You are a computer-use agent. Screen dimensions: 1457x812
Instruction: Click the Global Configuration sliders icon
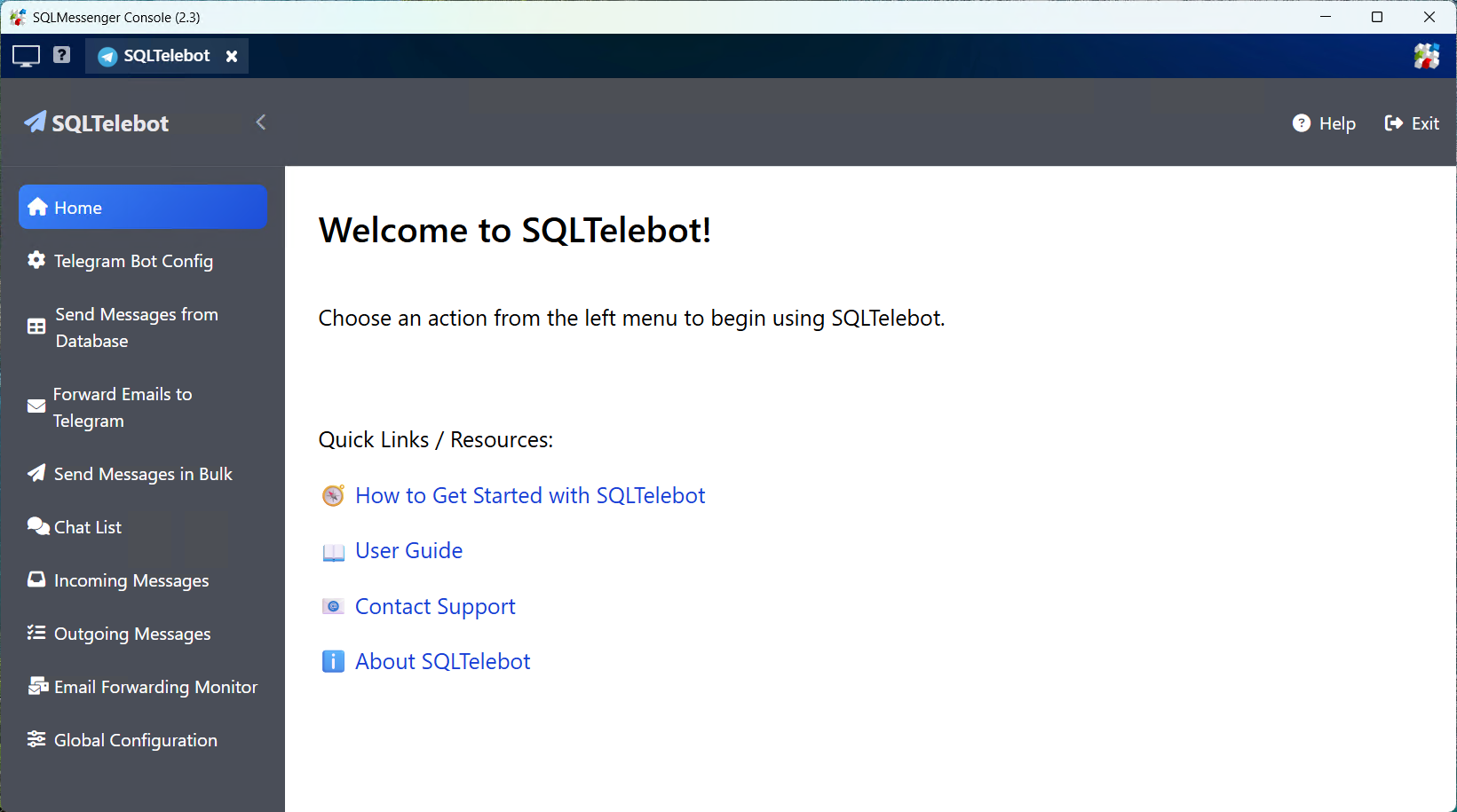click(36, 738)
